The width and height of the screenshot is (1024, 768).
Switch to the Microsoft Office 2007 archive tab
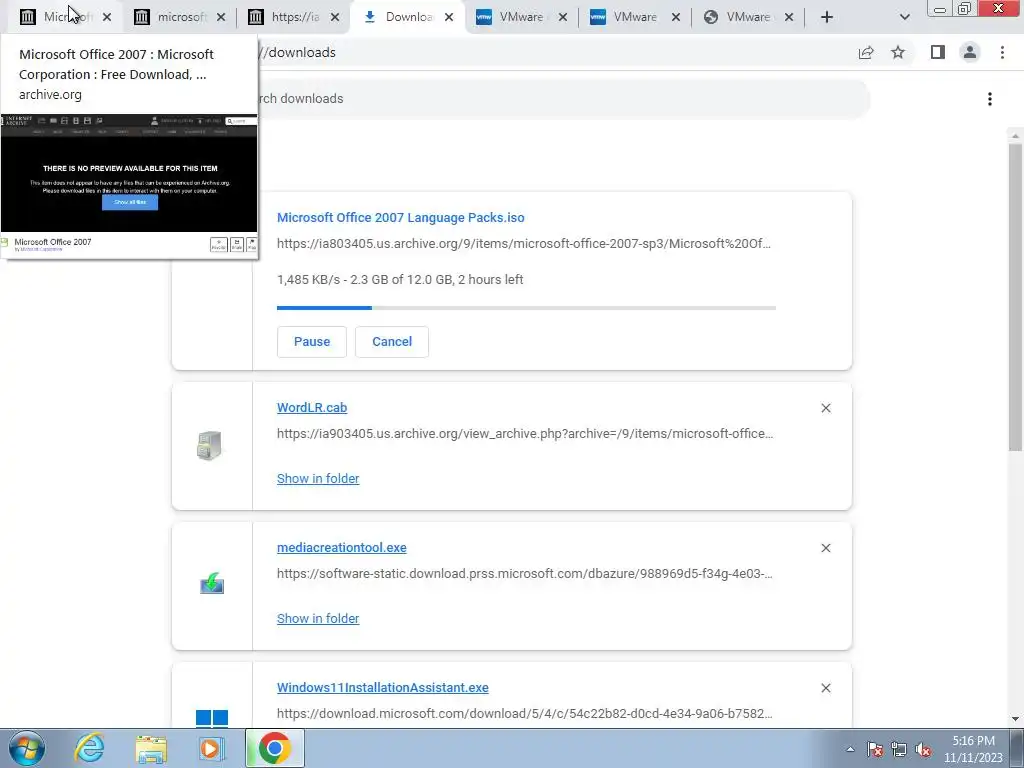click(59, 17)
